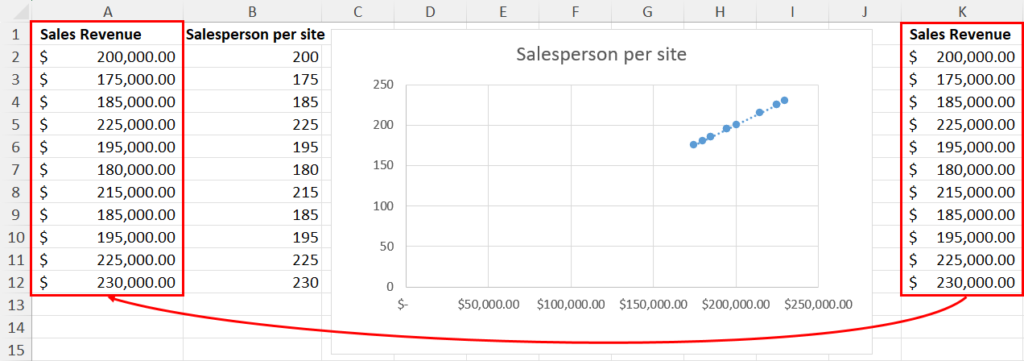Select cell K11 with $225,000.00
Viewport: 1024px width, 361px height.
[962, 260]
